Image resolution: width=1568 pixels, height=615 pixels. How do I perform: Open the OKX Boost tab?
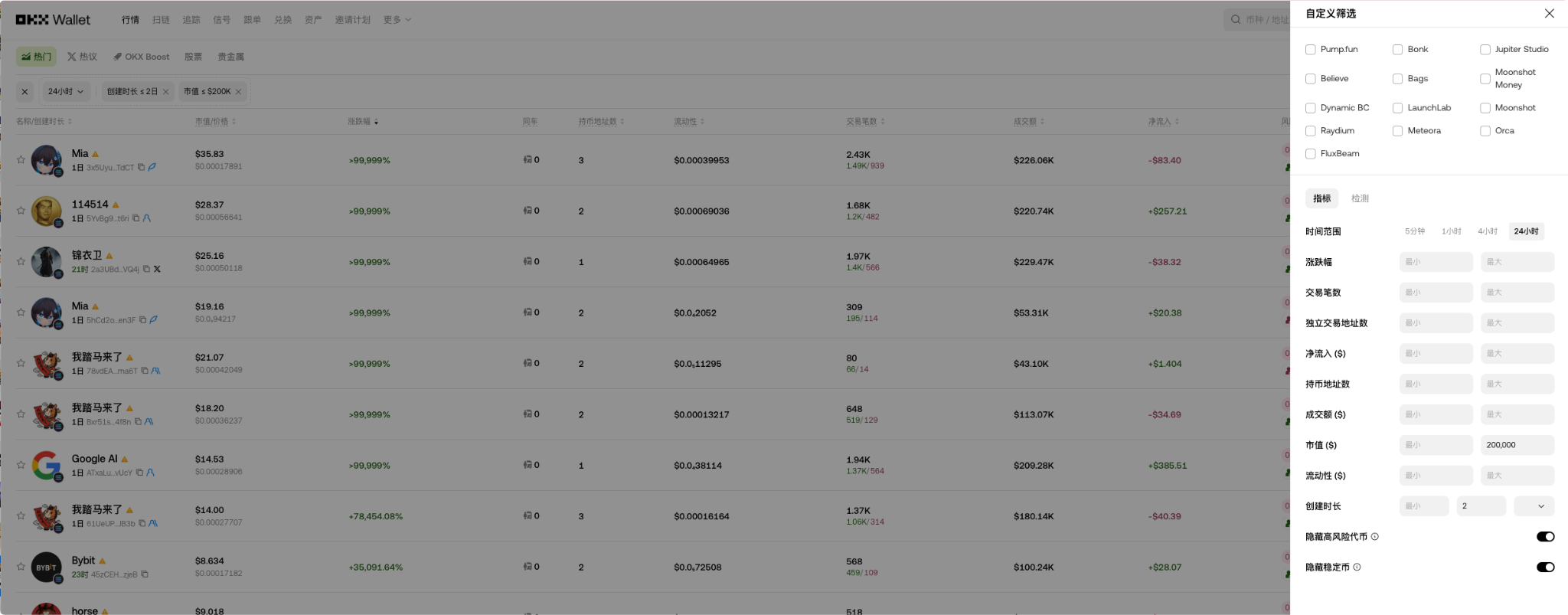click(x=142, y=57)
